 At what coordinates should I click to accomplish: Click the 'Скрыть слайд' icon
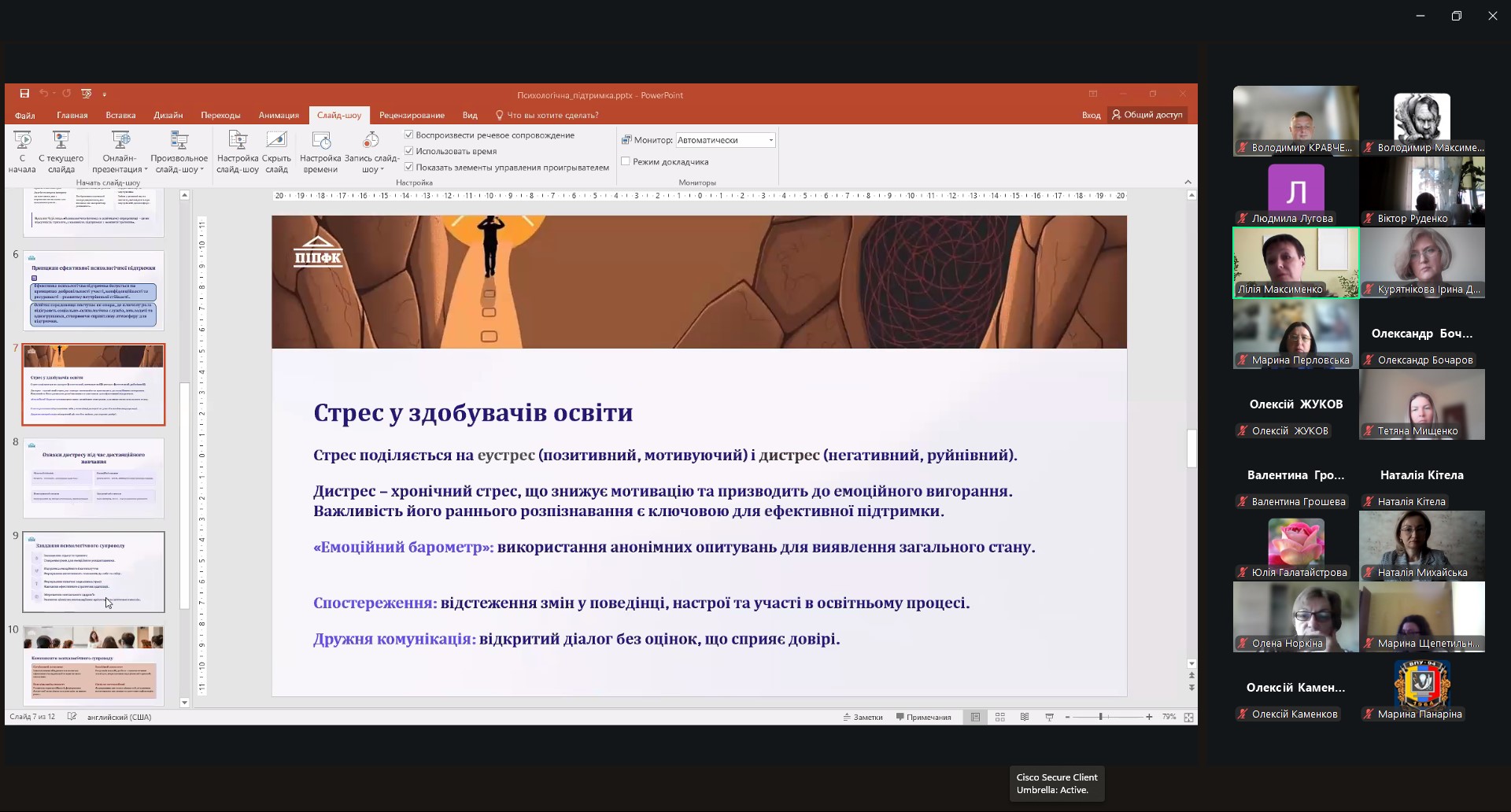point(276,151)
